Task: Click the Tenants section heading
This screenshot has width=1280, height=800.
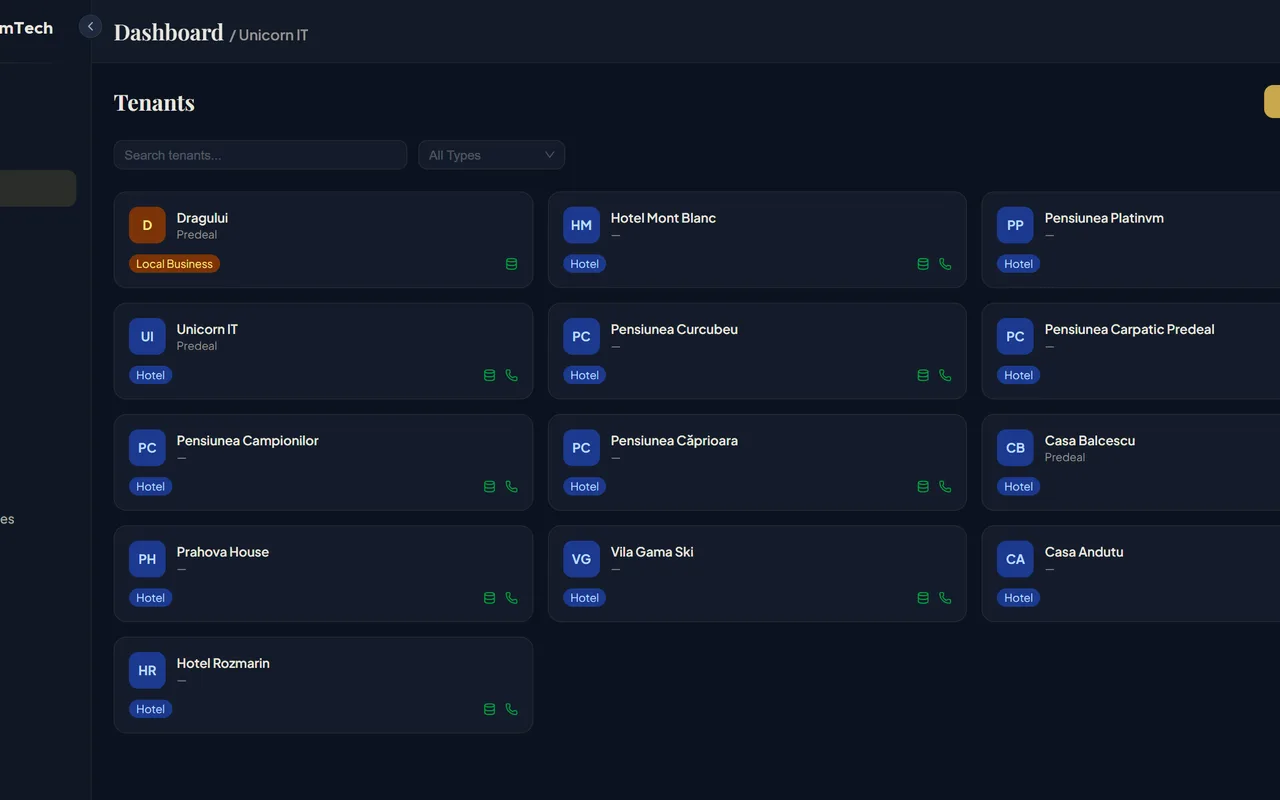Action: 154,102
